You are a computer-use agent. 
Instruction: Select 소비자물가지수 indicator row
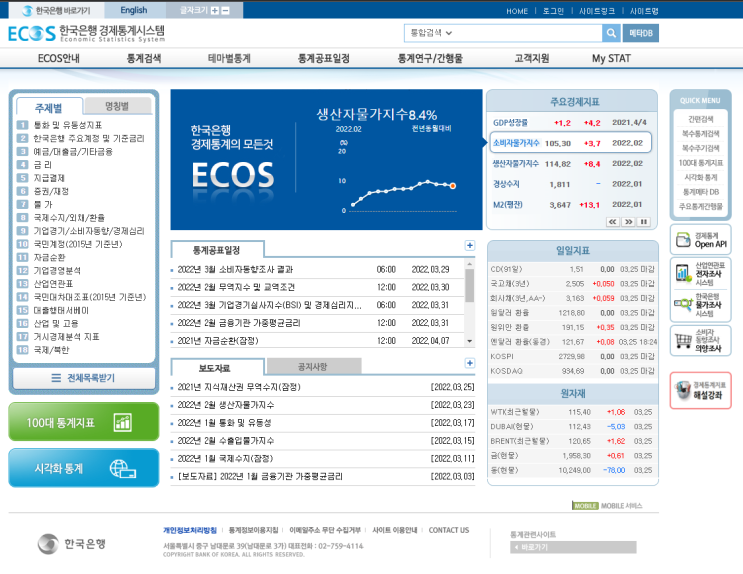click(571, 143)
